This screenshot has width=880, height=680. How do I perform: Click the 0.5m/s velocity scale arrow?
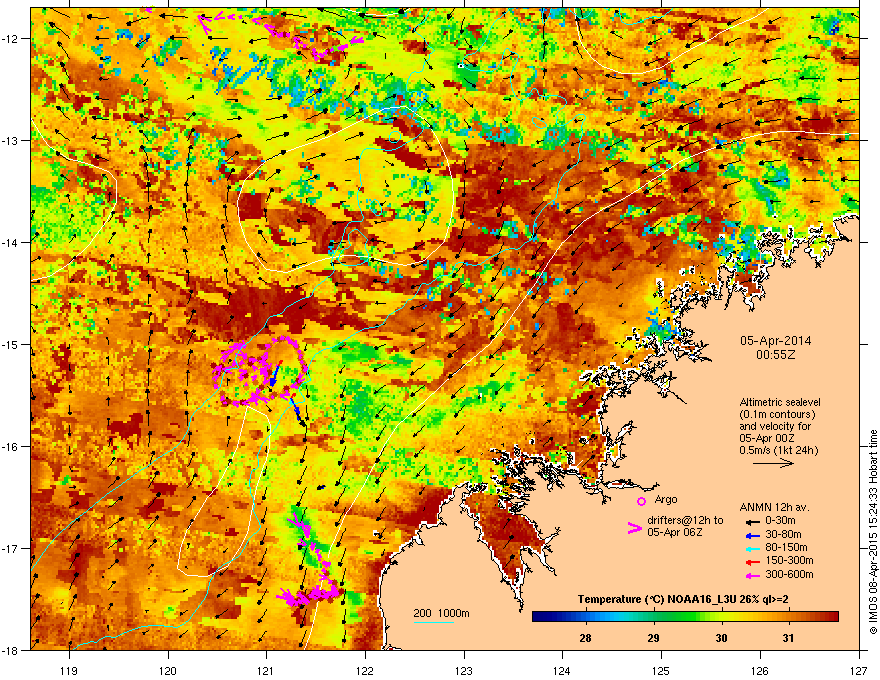tap(773, 463)
